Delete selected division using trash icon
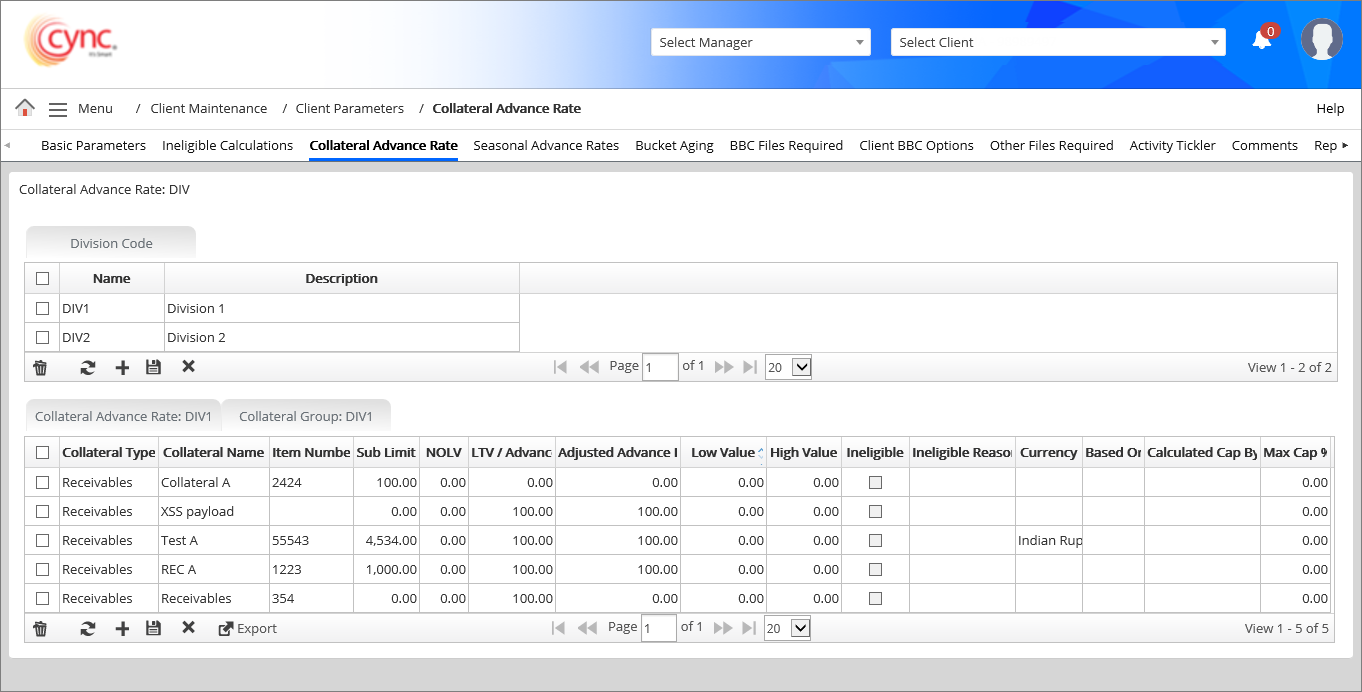This screenshot has height=692, width=1362. tap(40, 367)
